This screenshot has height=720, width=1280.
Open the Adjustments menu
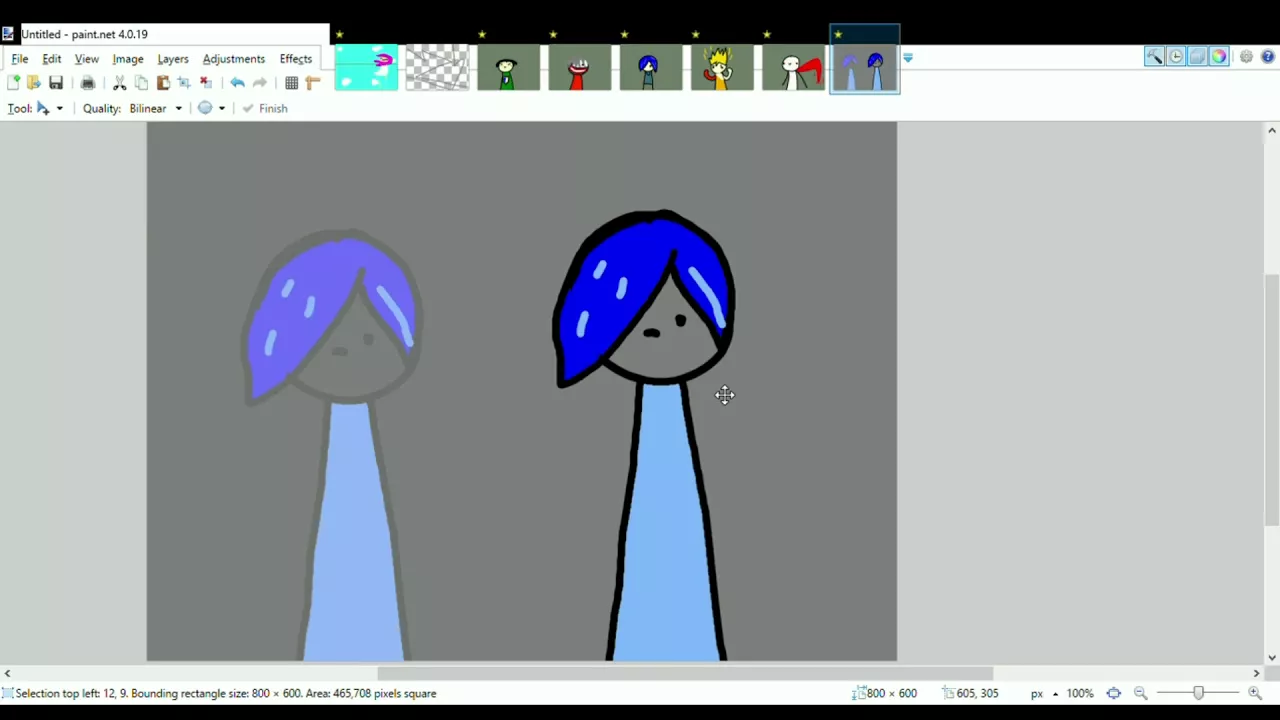pos(234,59)
